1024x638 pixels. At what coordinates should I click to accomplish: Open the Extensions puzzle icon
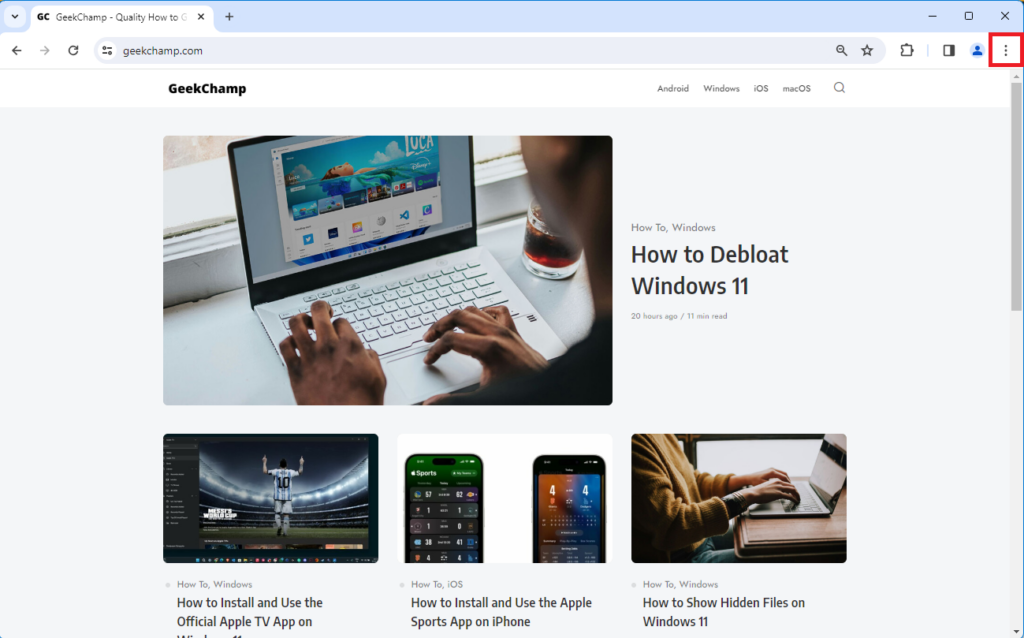pos(907,50)
